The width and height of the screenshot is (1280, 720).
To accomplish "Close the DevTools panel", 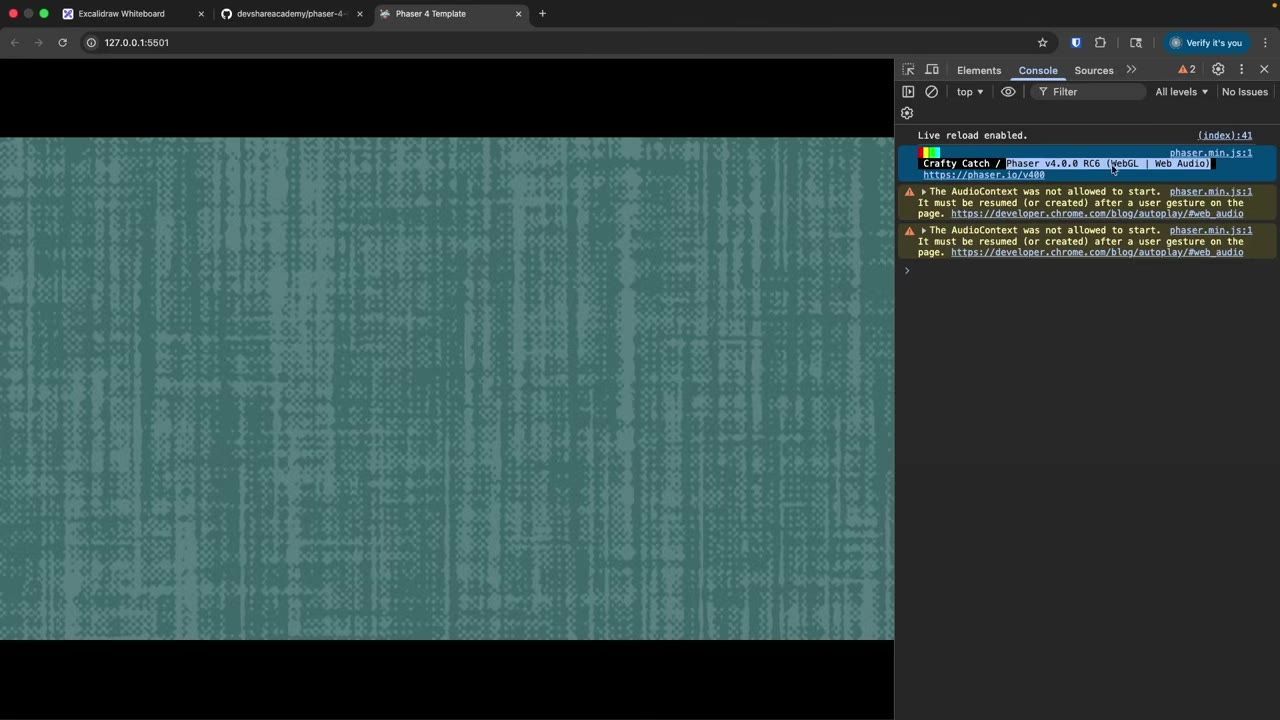I will coord(1264,70).
